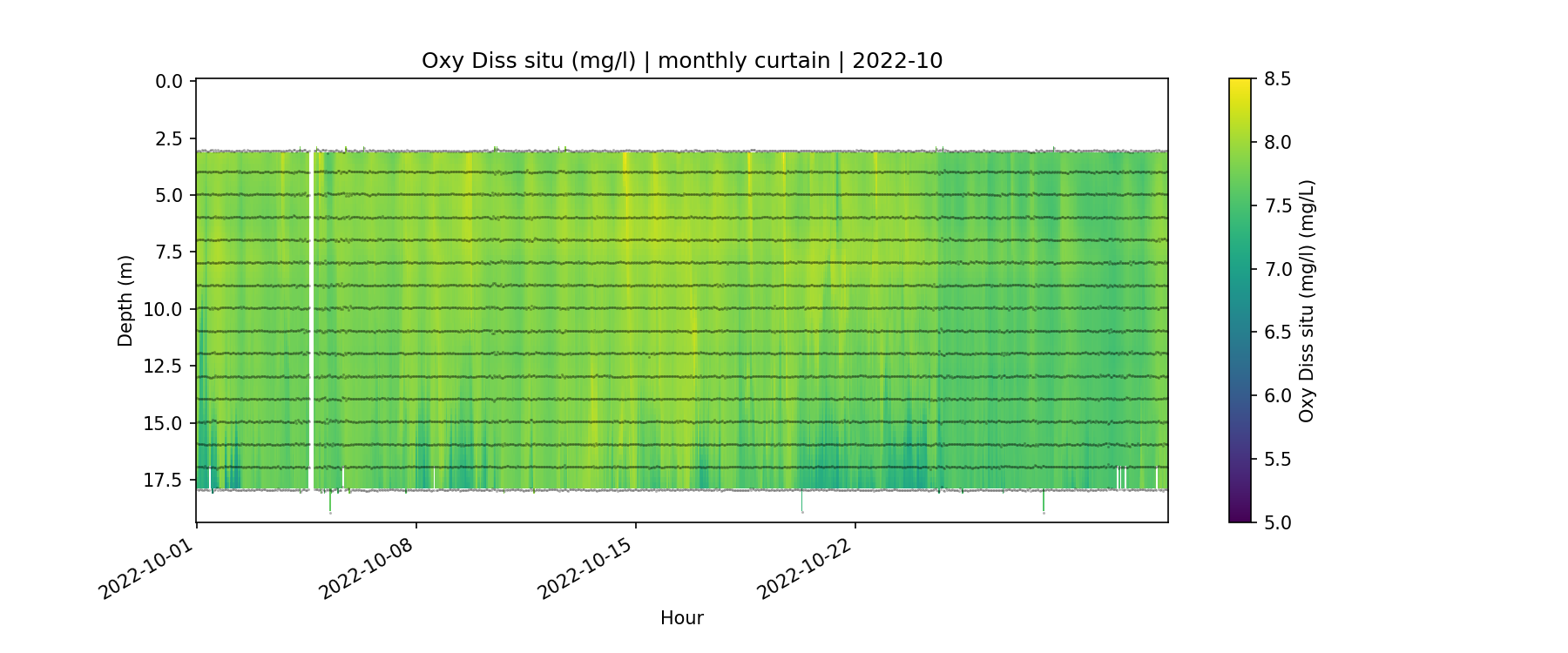The height and width of the screenshot is (653, 1568).
Task: Click the 'Hour' x-axis label
Action: (x=681, y=618)
